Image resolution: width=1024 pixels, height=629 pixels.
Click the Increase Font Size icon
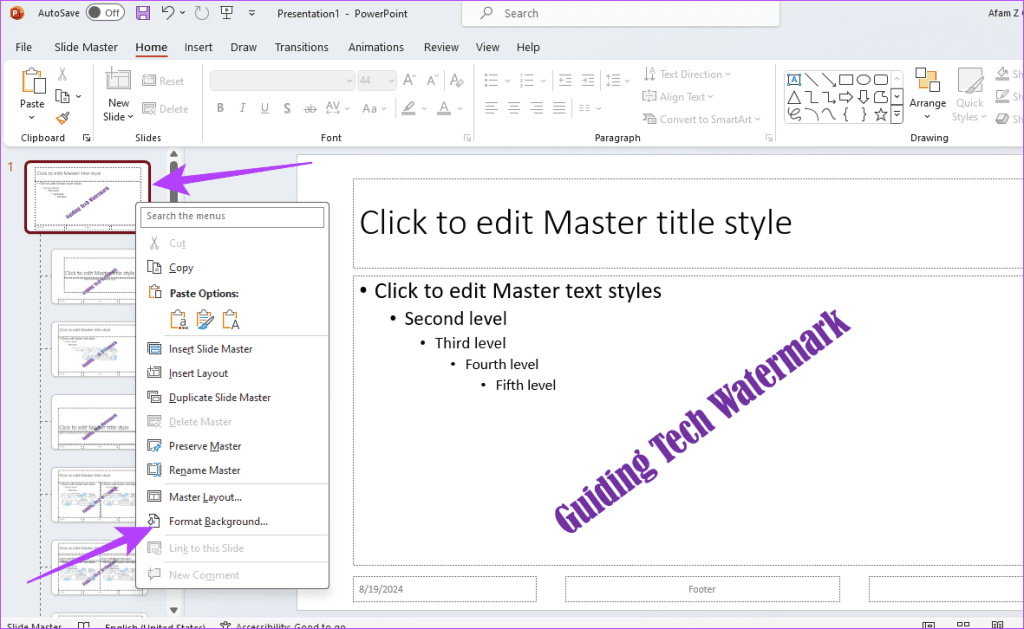(408, 78)
